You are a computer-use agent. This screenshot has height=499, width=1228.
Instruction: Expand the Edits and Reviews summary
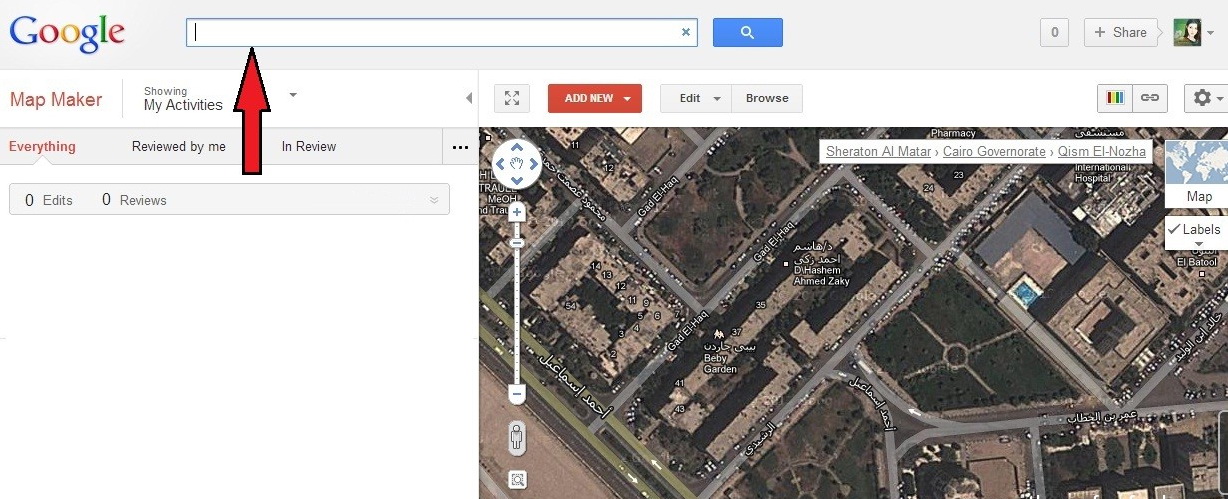(434, 200)
